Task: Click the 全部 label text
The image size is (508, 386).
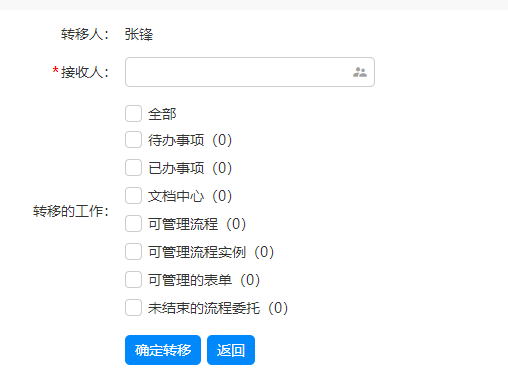Action: [x=162, y=114]
